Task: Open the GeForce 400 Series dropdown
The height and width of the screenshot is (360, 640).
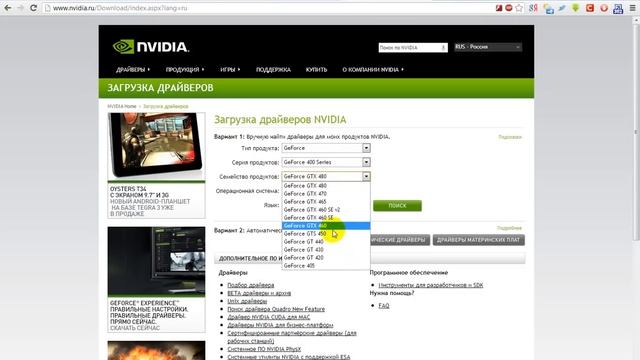Action: pos(326,162)
